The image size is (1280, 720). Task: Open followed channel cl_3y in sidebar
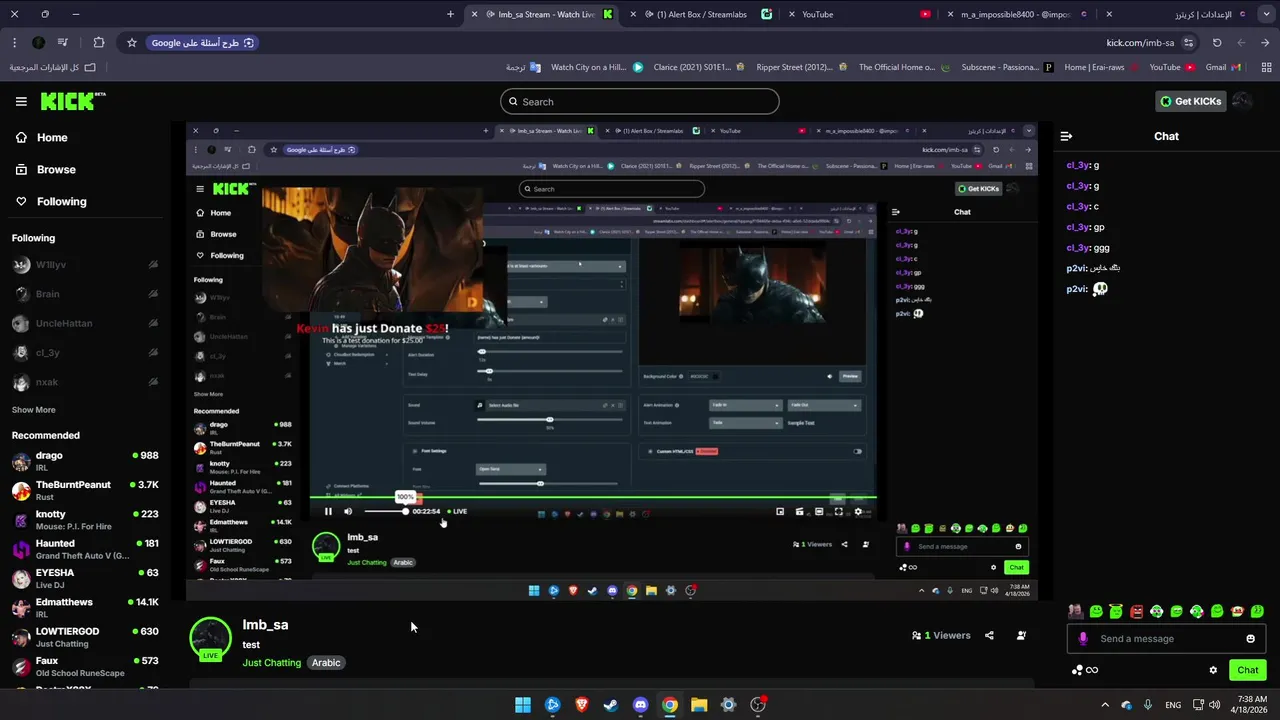84,353
